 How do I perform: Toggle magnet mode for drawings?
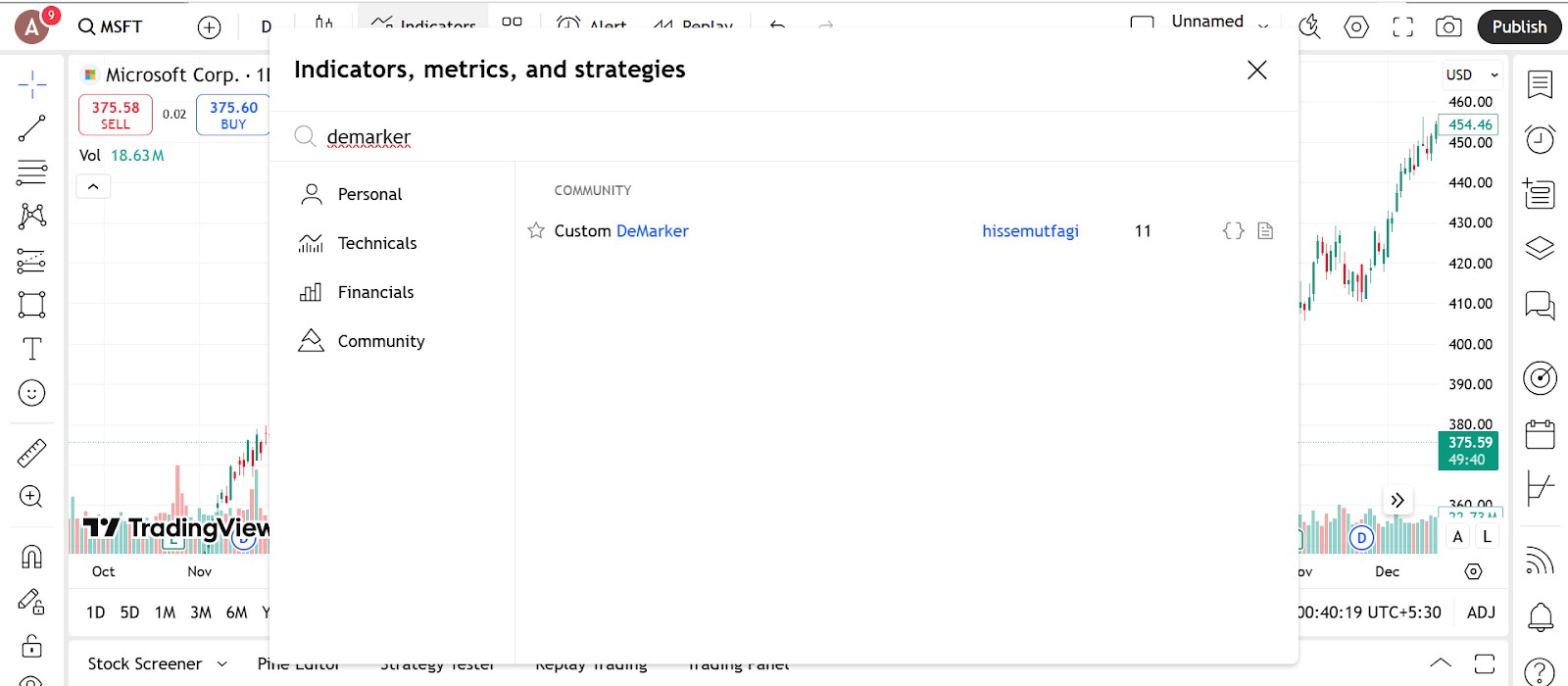tap(32, 557)
